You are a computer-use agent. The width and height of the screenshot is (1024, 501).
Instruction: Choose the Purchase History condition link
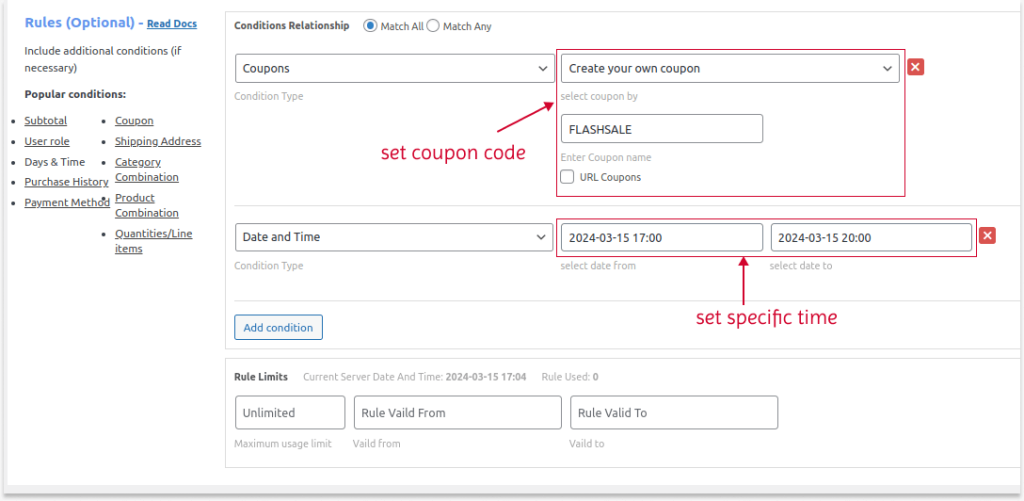point(67,182)
